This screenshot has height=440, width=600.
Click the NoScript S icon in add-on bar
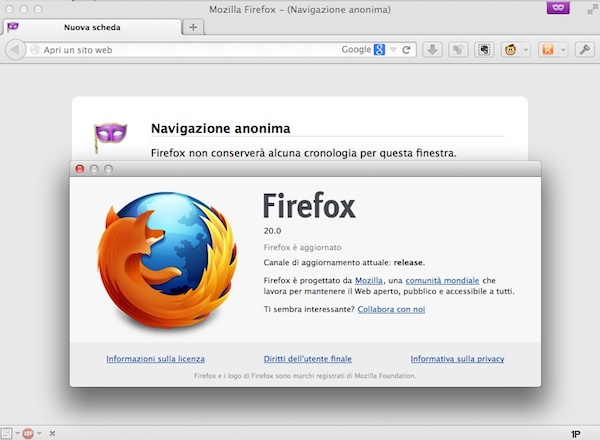tap(7, 433)
